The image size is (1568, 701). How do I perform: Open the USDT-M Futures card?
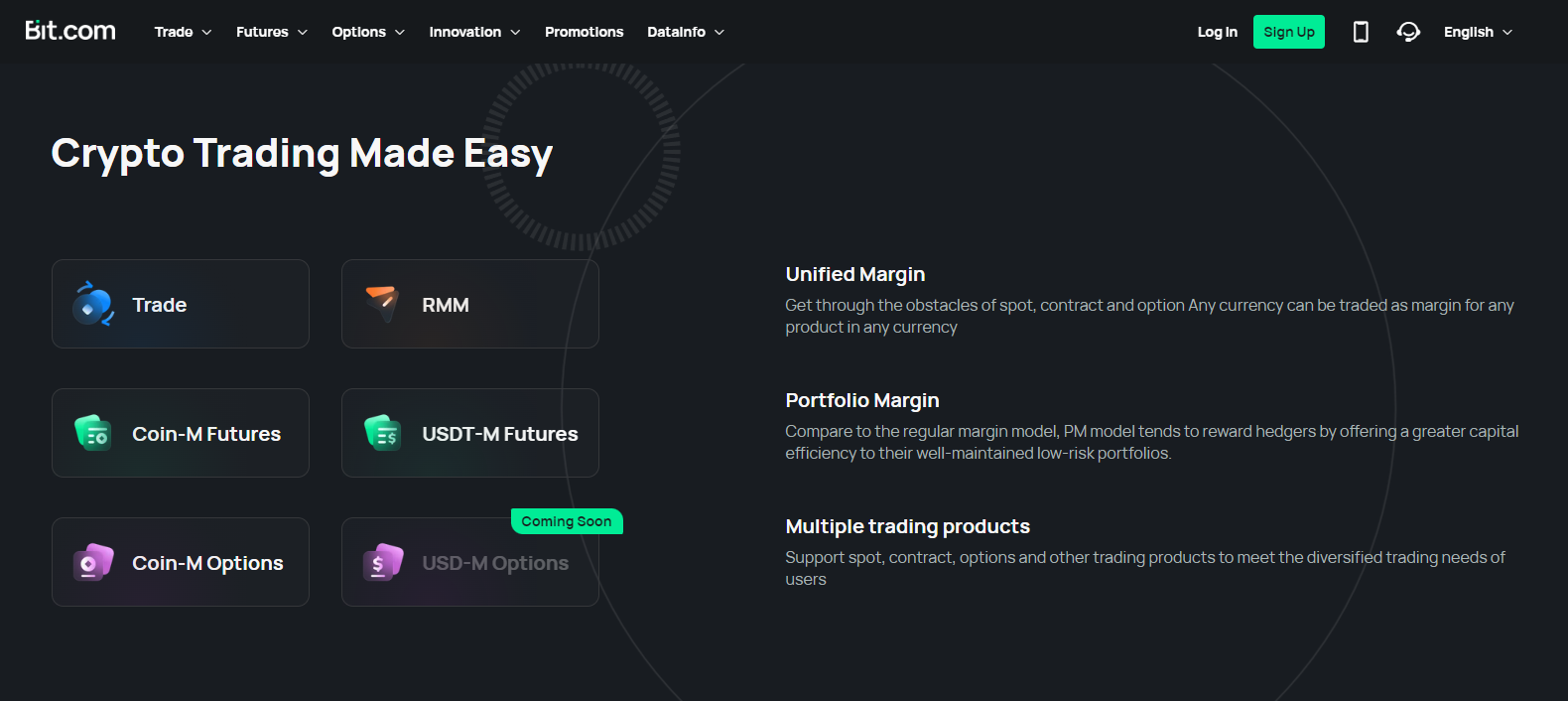tap(470, 433)
